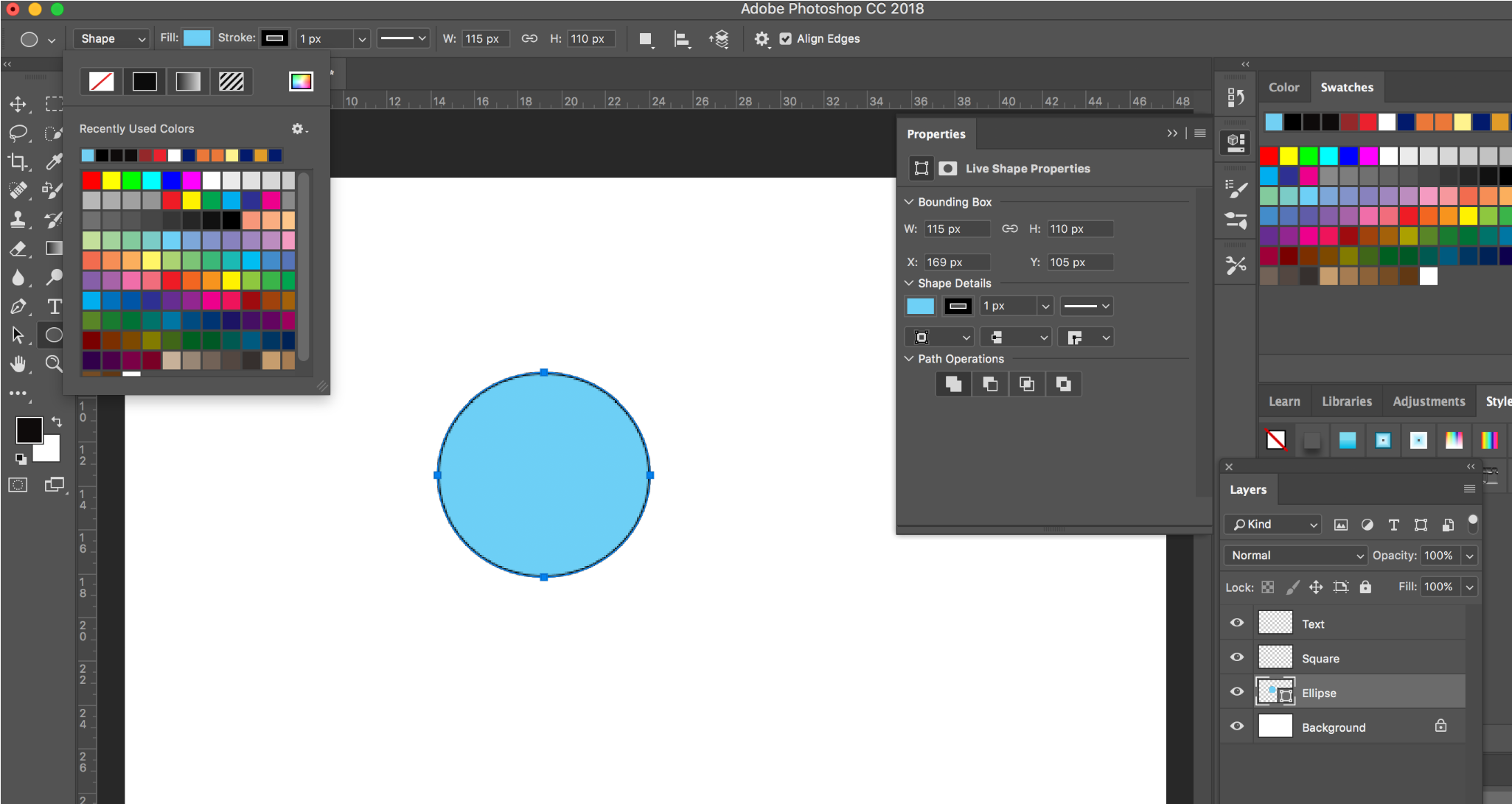Click the bounding box X position field
Viewport: 1512px width, 804px height.
point(957,262)
